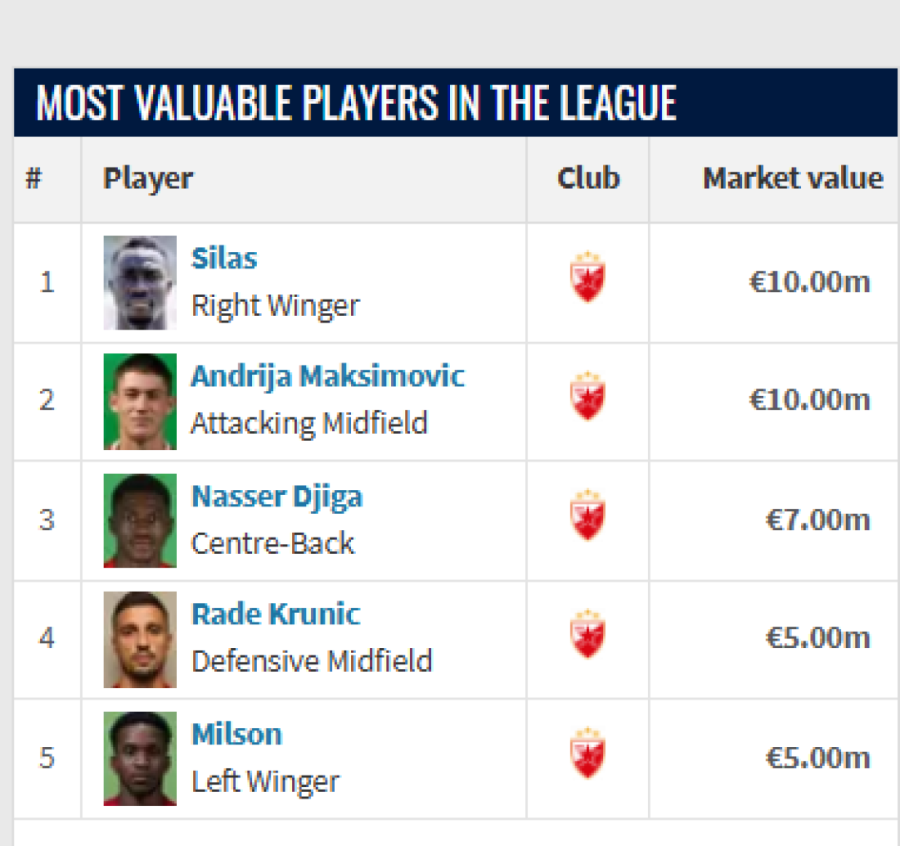Click the club crest in Milson's row
The height and width of the screenshot is (846, 900).
(587, 754)
